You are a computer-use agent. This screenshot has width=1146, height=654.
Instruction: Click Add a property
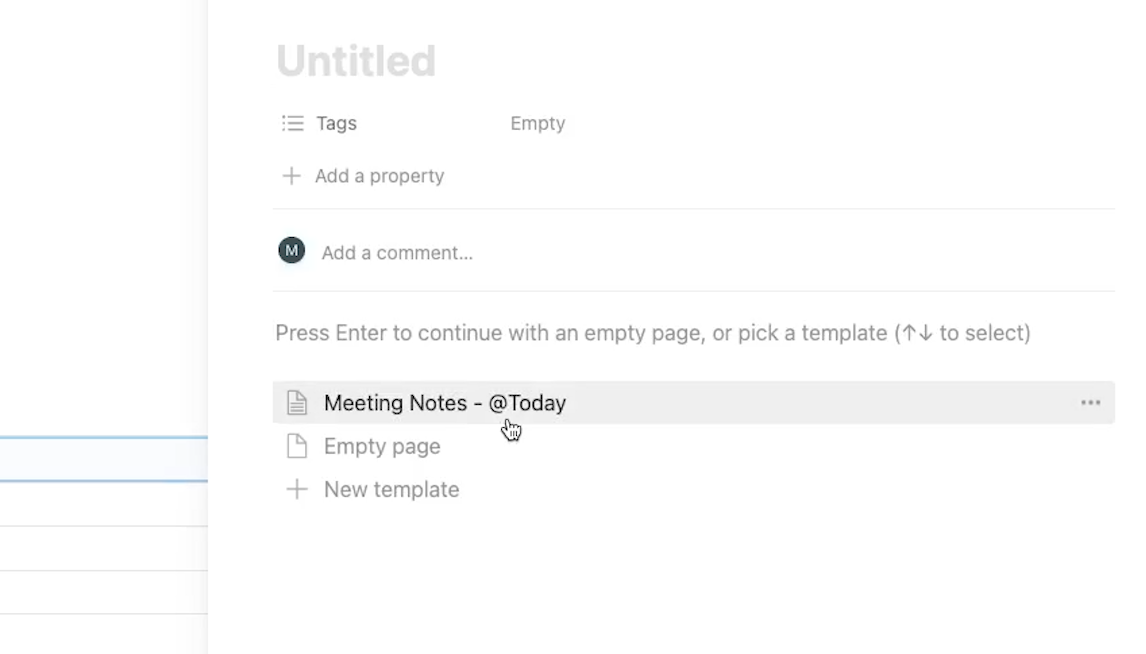pos(379,176)
